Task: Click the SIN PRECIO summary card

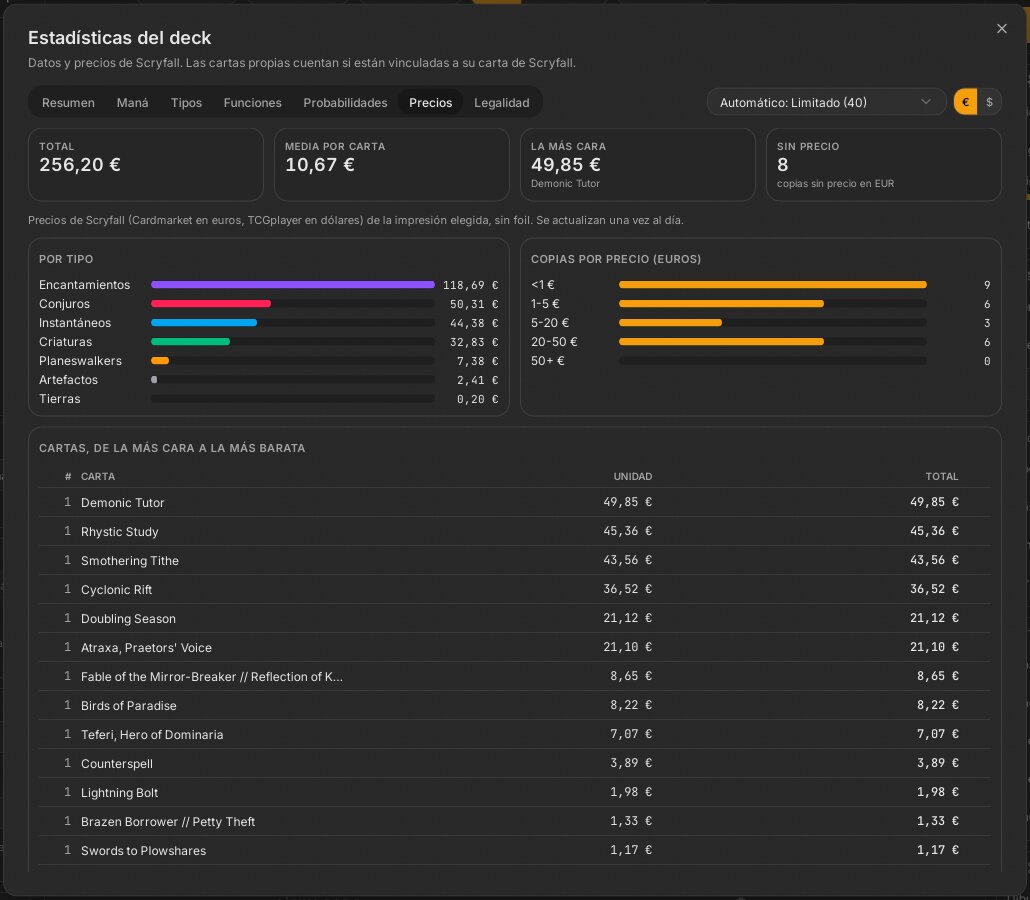Action: pyautogui.click(x=884, y=164)
